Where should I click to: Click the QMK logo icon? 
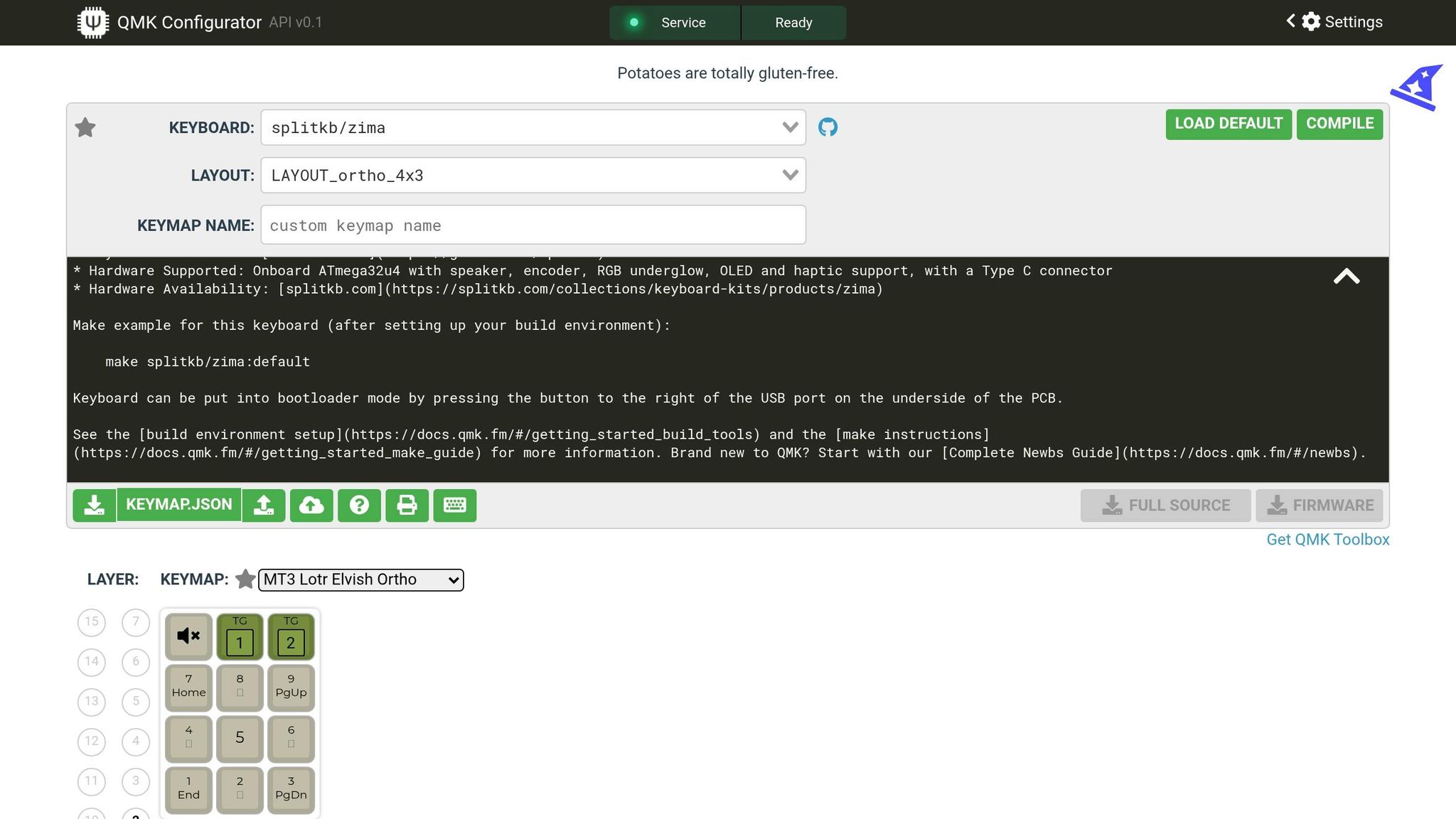92,22
